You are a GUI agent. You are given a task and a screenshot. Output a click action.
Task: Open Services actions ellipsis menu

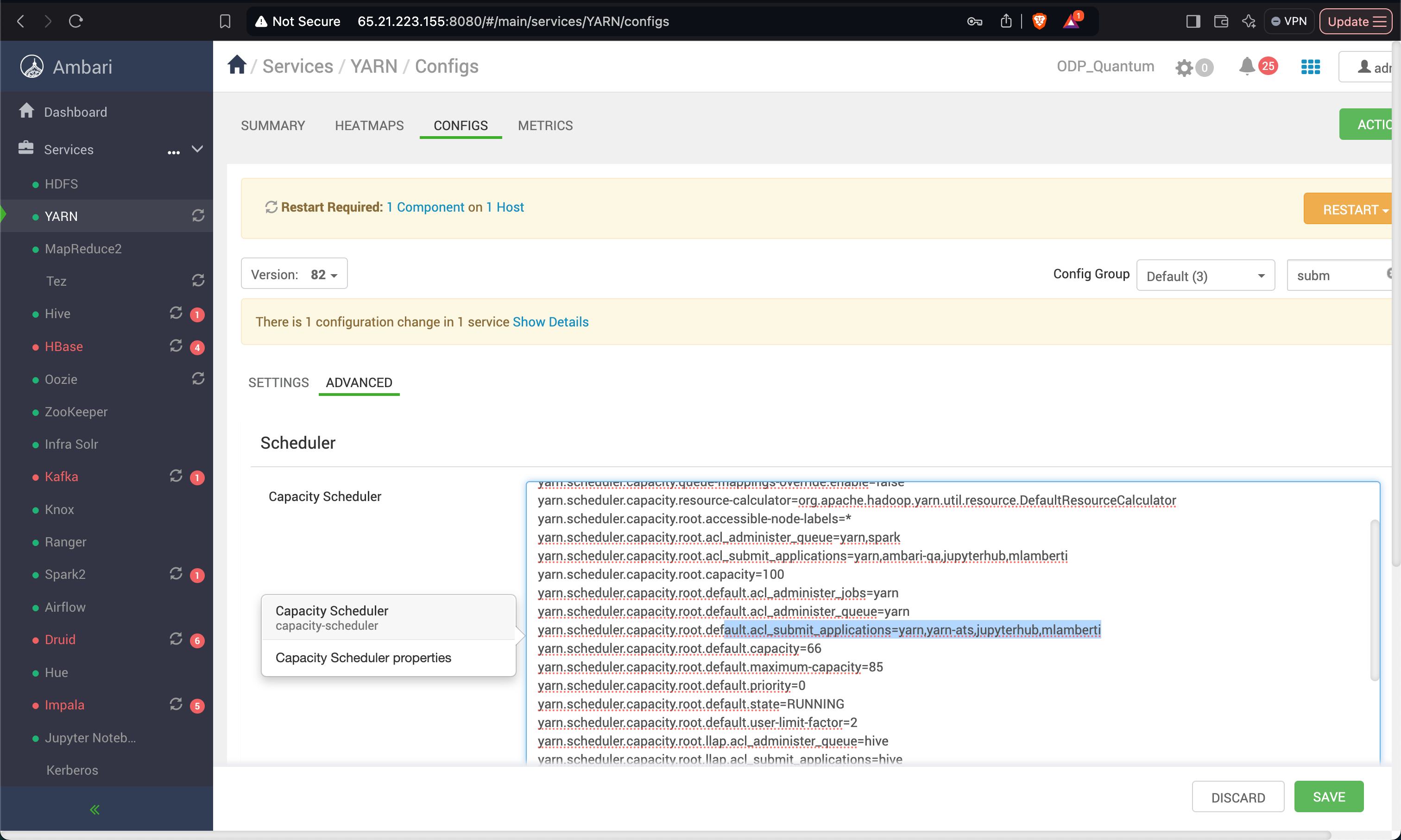[174, 152]
